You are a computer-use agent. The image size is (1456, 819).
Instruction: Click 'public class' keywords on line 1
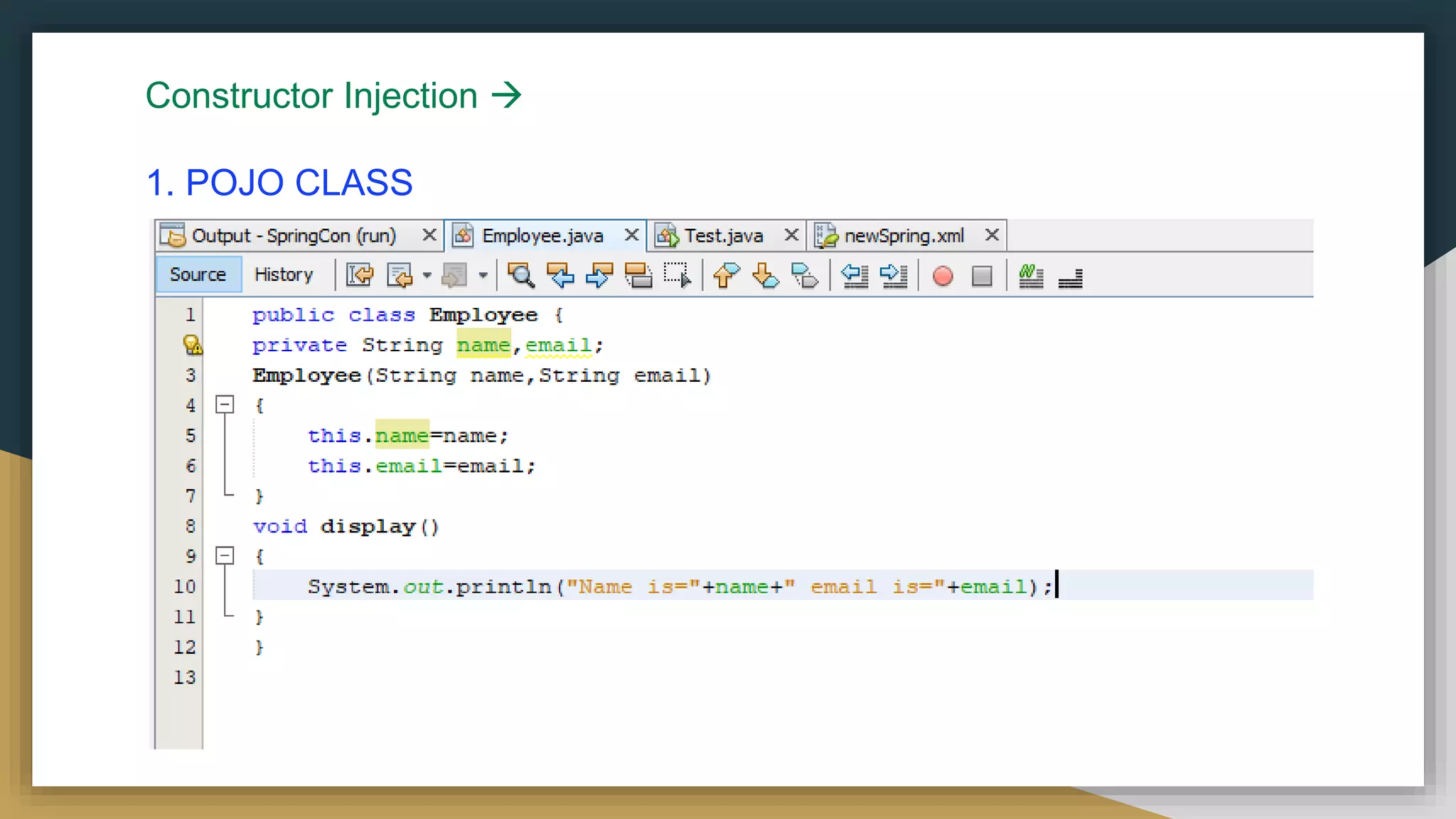333,314
